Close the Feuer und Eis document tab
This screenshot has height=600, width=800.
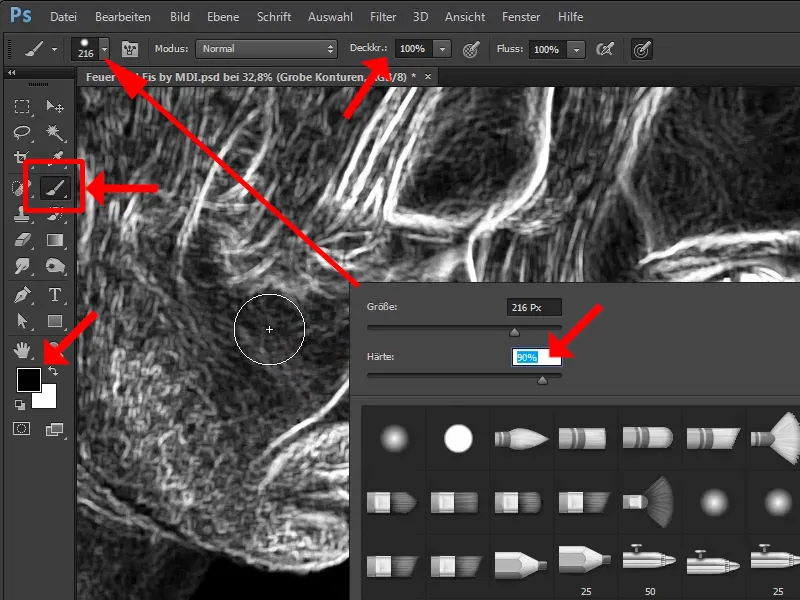[428, 77]
